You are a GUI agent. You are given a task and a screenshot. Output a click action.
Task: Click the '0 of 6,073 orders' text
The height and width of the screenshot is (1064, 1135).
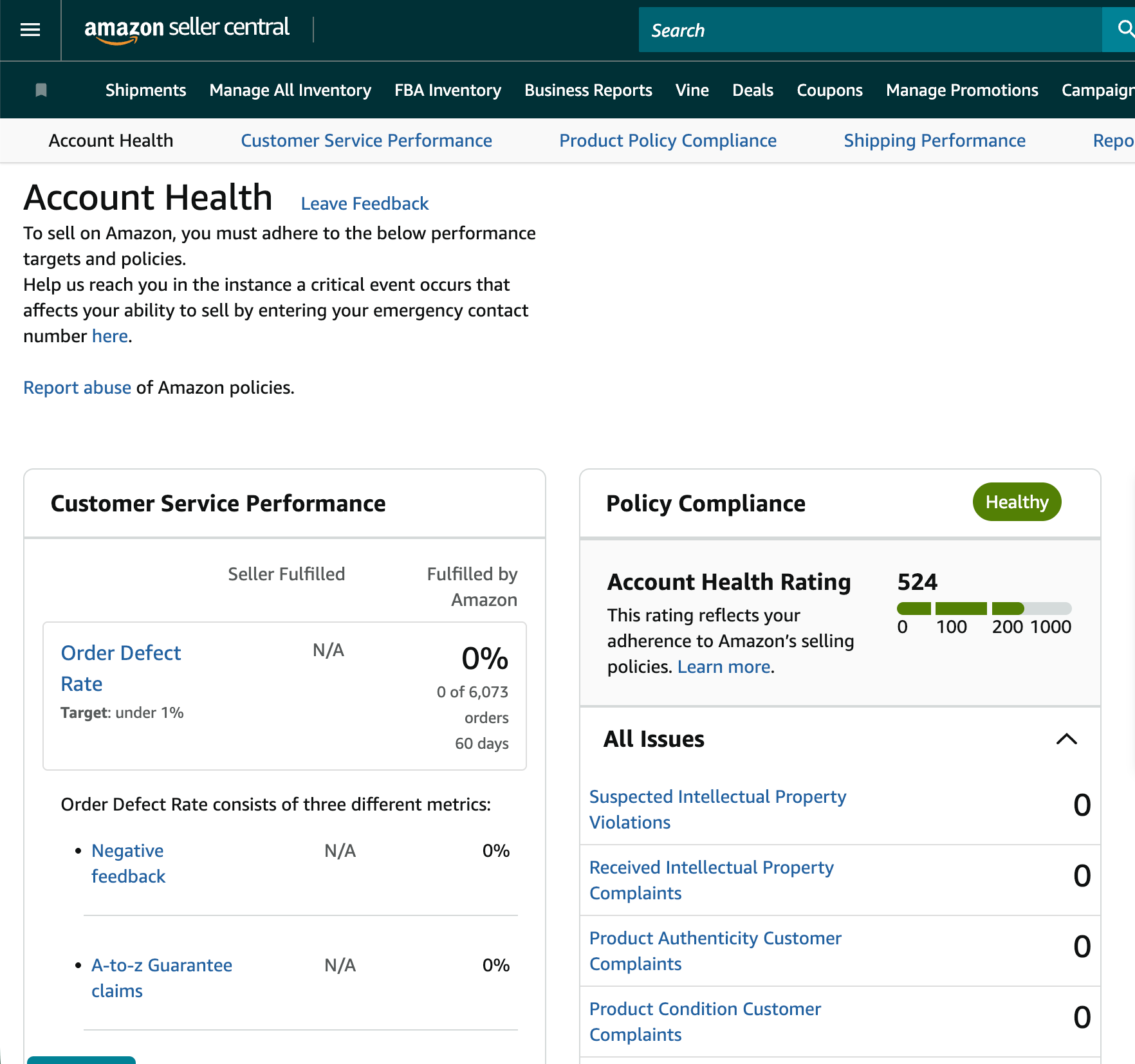[x=472, y=704]
